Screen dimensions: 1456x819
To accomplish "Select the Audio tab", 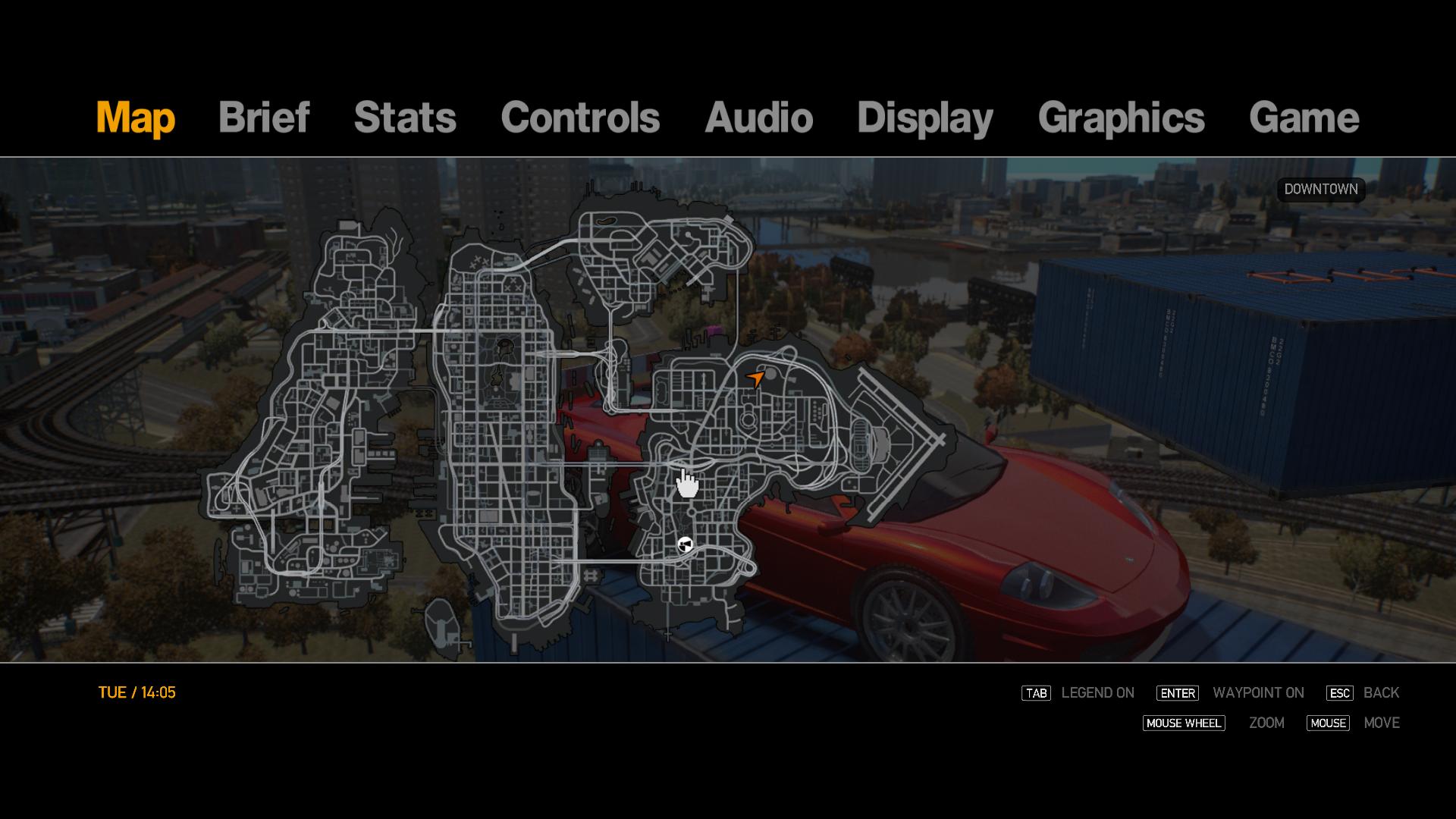I will pos(759,118).
